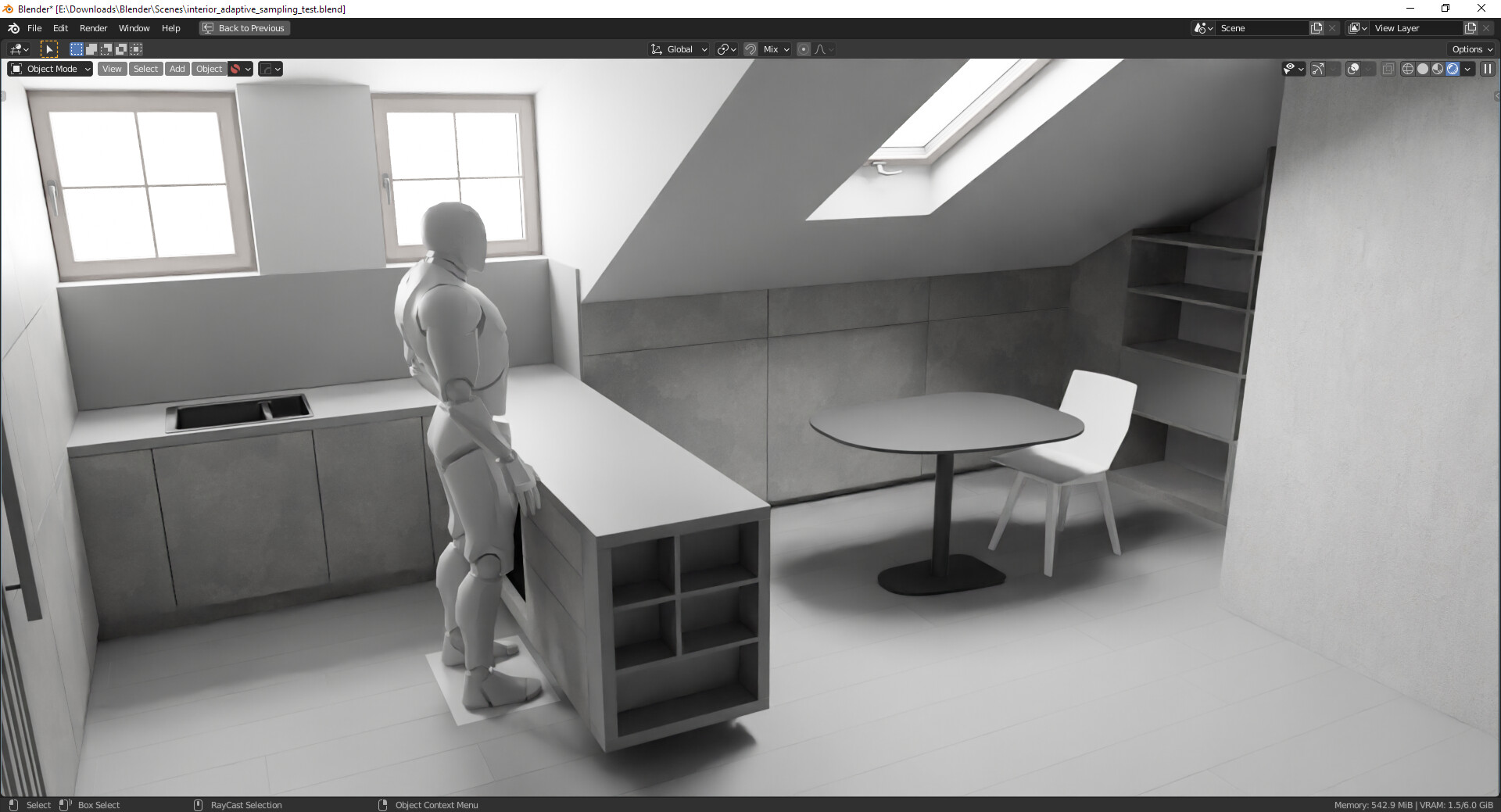Remove the view layer with X icon
This screenshot has height=812, width=1501.
pyautogui.click(x=1486, y=28)
